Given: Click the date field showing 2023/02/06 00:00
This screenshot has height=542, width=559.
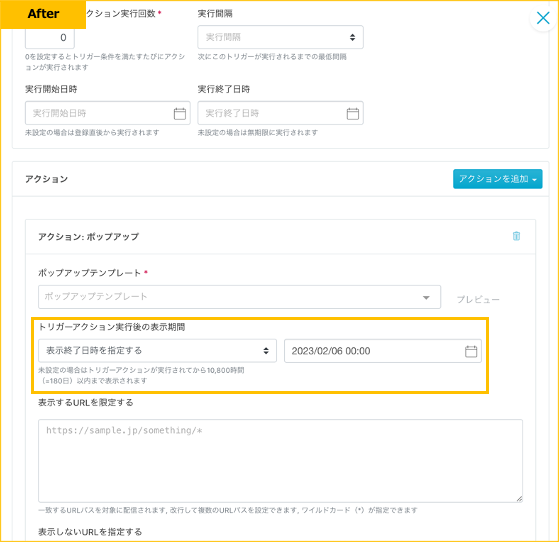Looking at the screenshot, I should click(x=383, y=351).
